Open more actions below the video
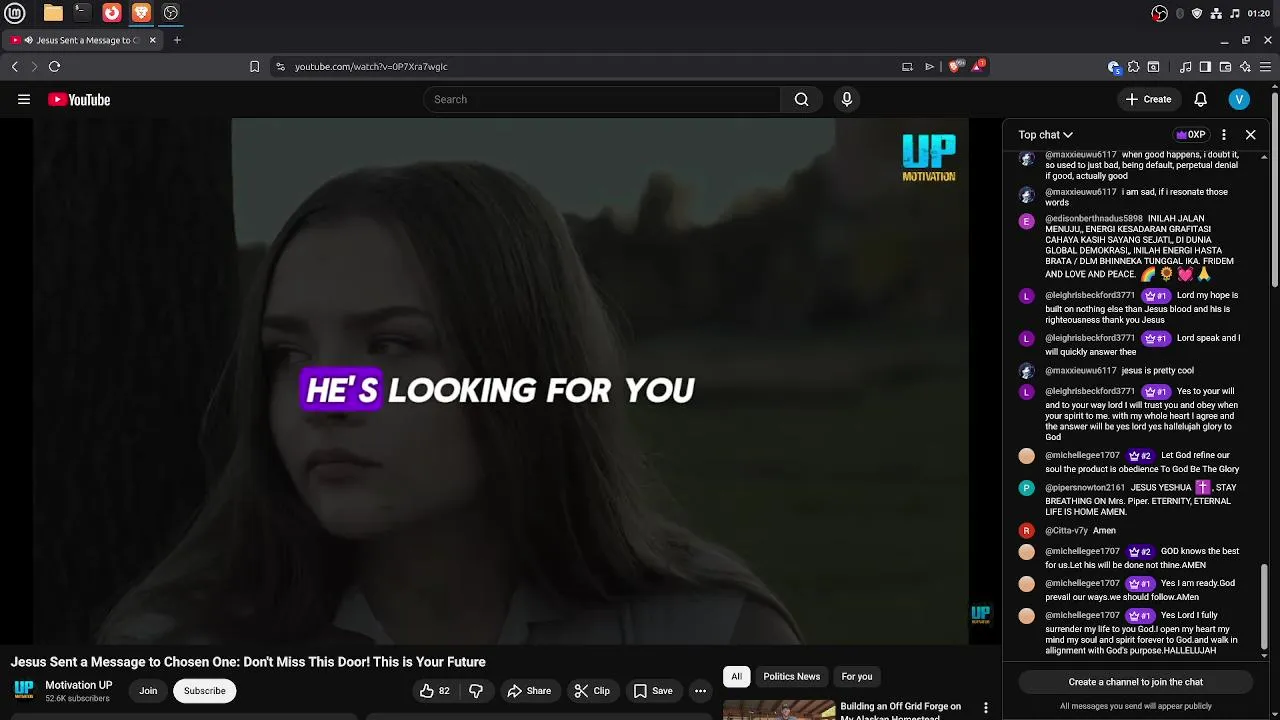 (700, 691)
